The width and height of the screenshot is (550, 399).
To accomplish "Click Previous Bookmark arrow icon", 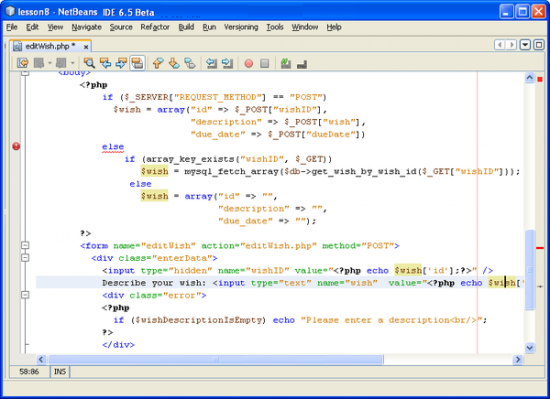I will [x=158, y=63].
